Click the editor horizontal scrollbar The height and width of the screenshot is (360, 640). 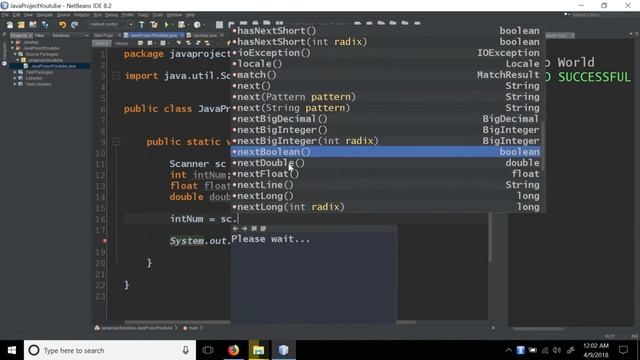click(269, 322)
